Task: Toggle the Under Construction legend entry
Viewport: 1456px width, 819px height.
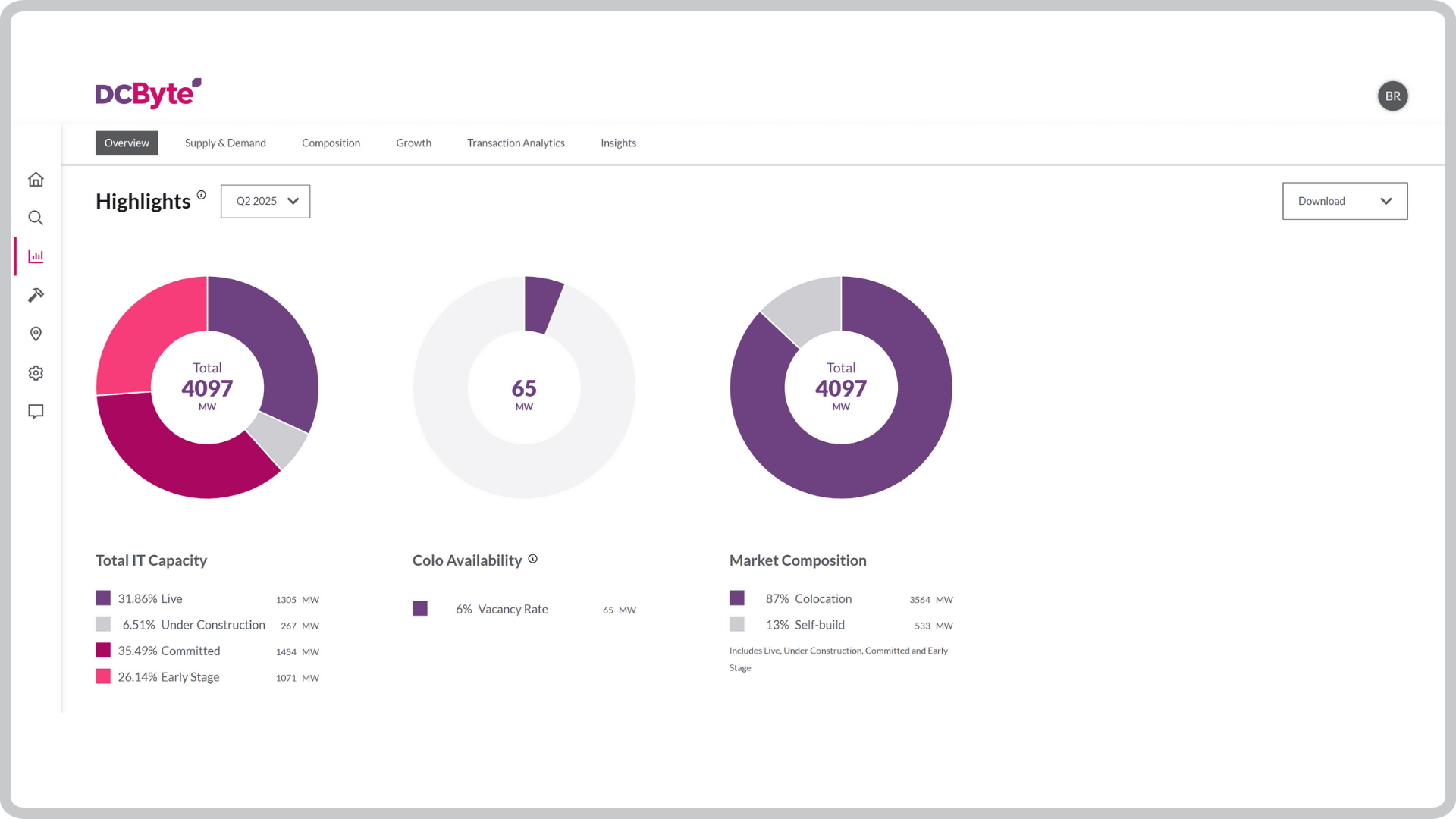Action: coord(193,625)
